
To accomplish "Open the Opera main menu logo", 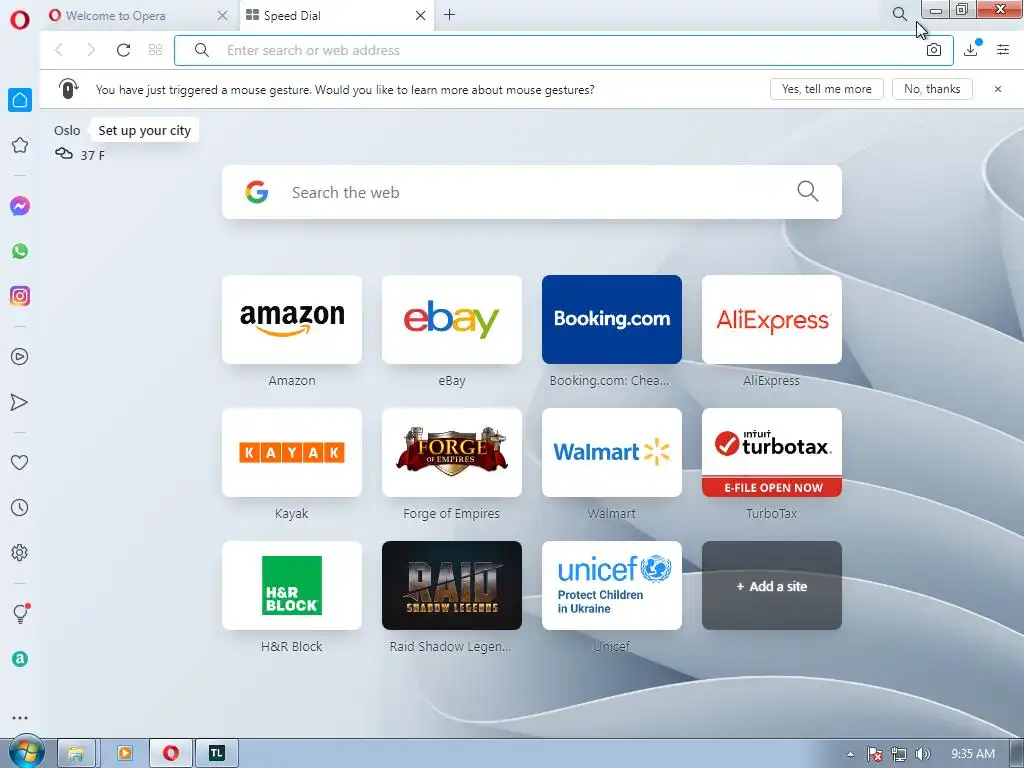I will (20, 20).
